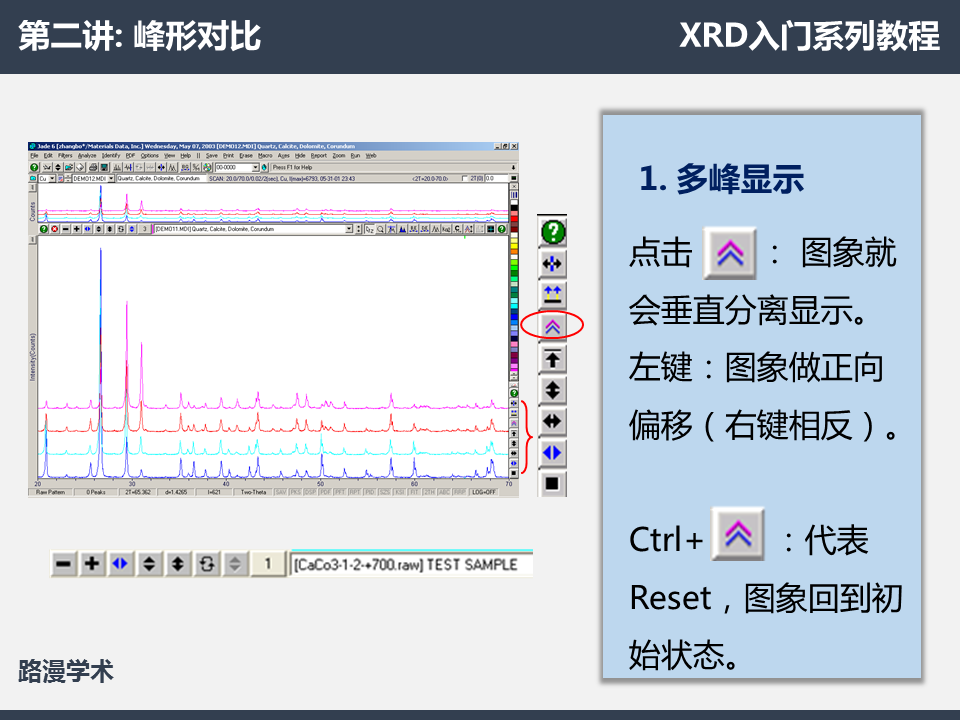
Task: Click the circled double-chevron vertical offset icon
Action: coord(553,326)
